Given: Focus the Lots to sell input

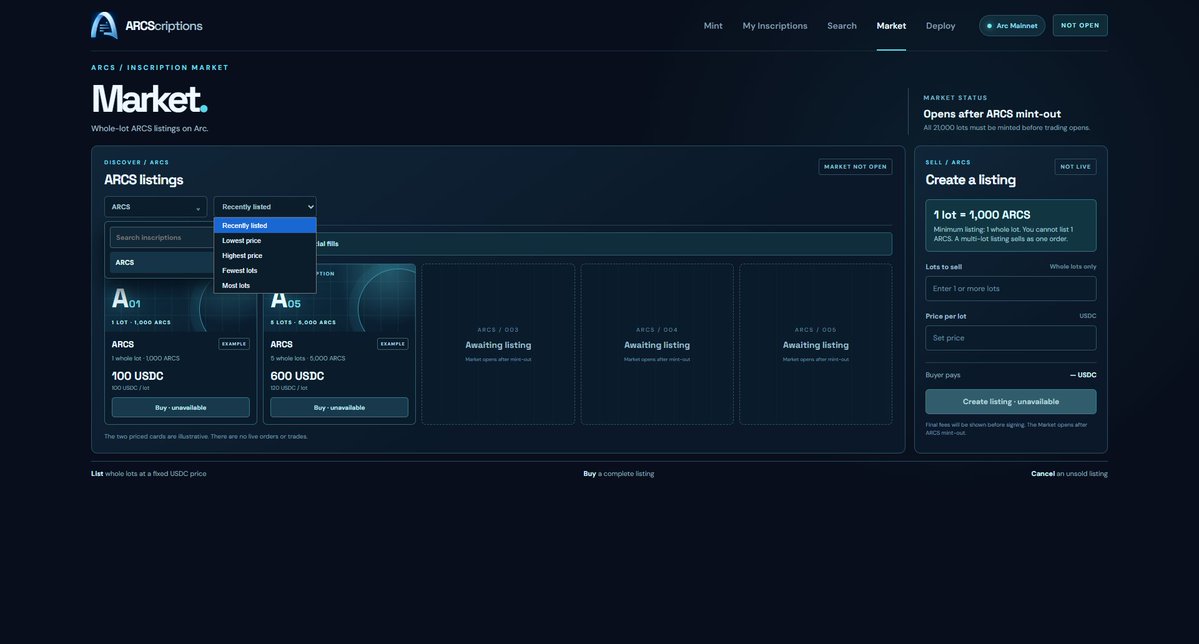Looking at the screenshot, I should (1010, 288).
